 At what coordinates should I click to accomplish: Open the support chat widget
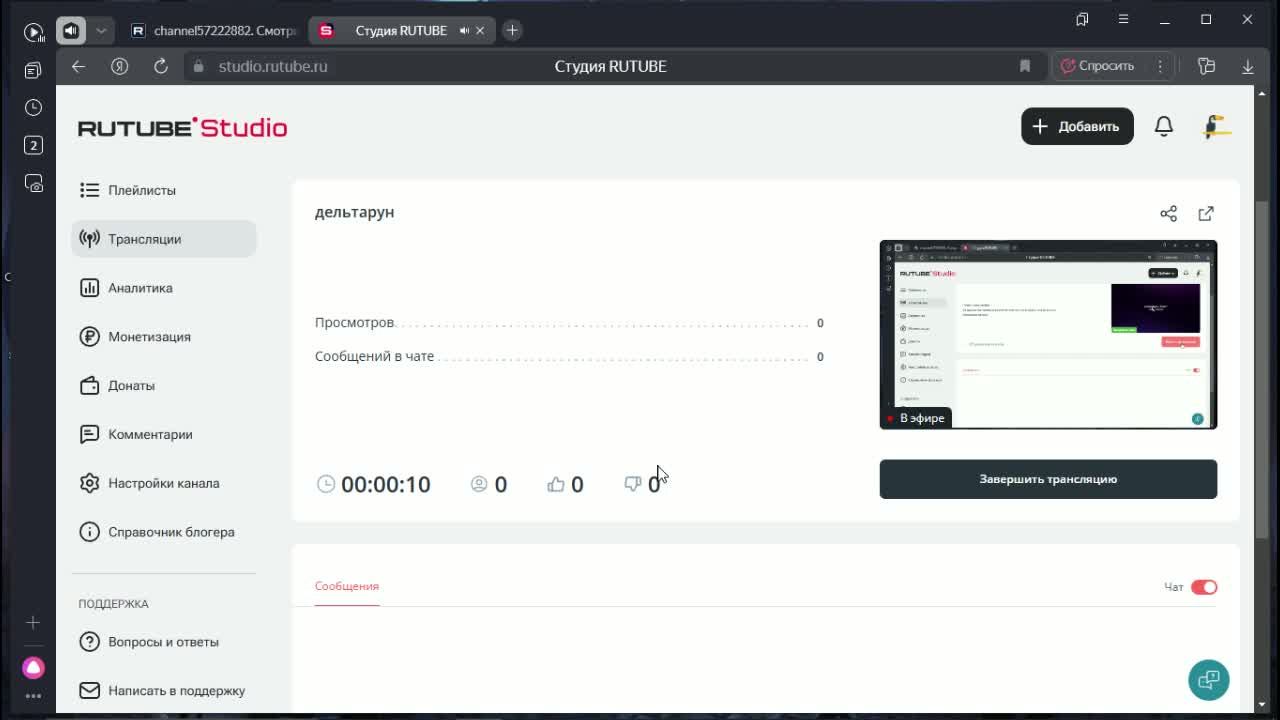[1208, 680]
